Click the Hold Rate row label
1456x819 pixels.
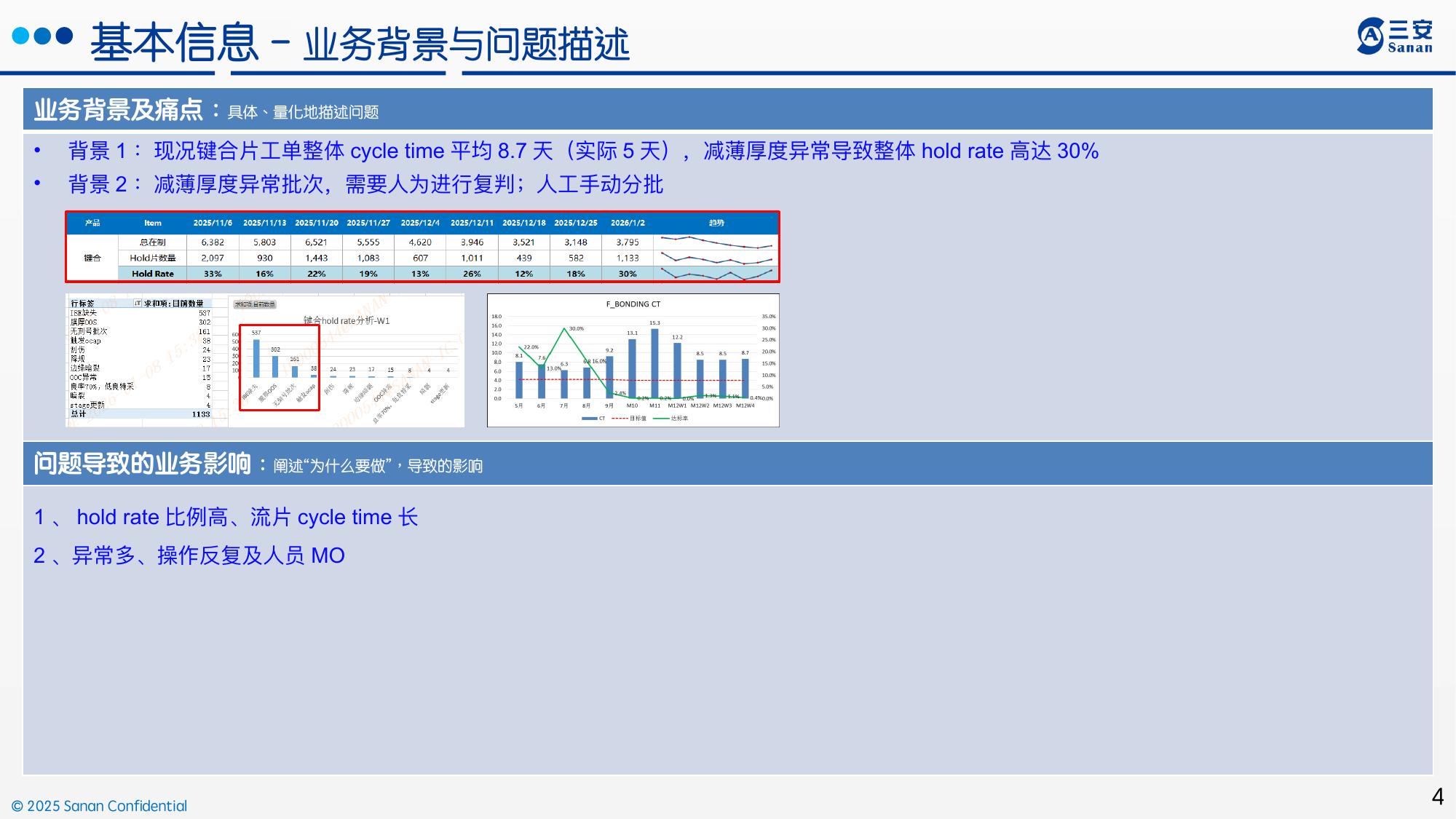(x=152, y=274)
